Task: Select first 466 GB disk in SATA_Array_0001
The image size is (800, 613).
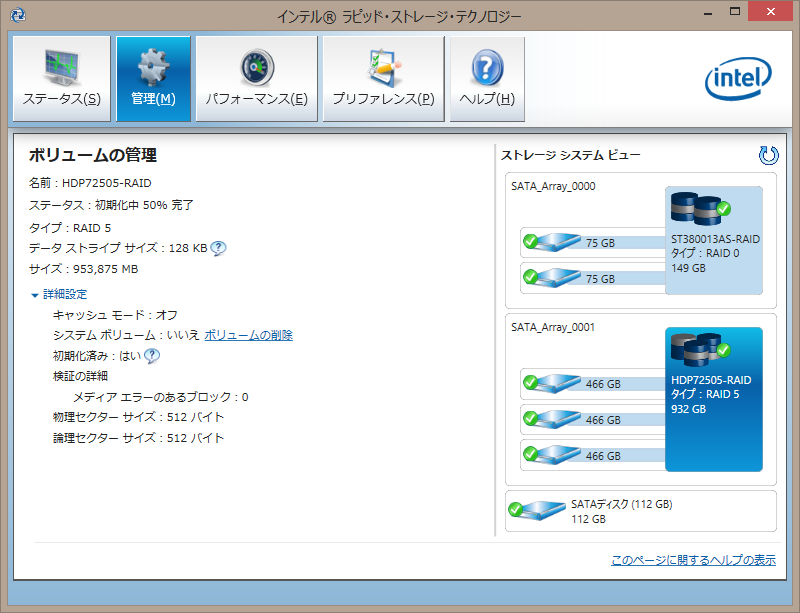Action: point(551,383)
